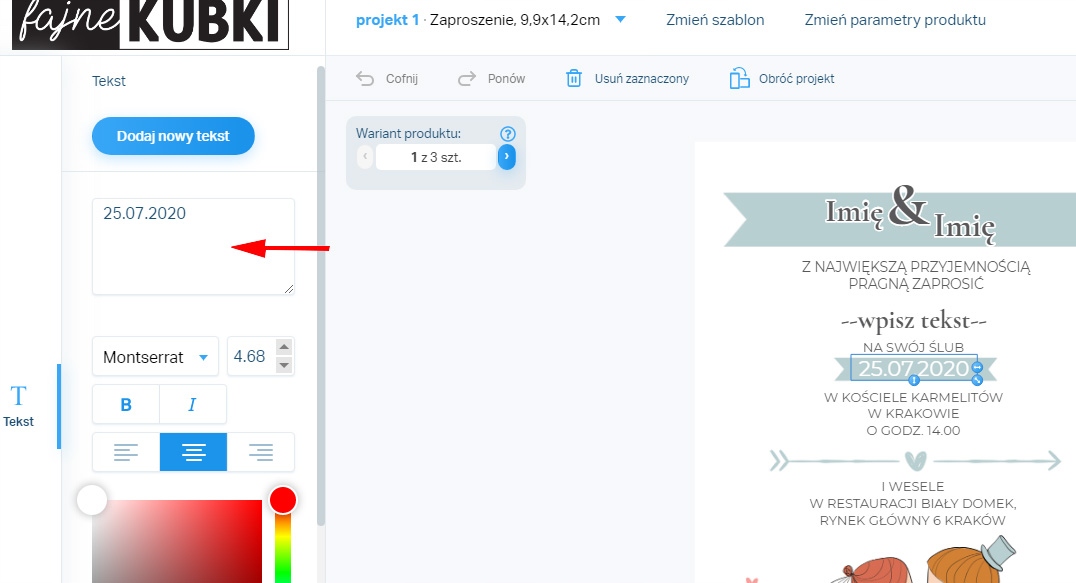Viewport: 1076px width, 583px height.
Task: Align text to the right
Action: tap(261, 452)
